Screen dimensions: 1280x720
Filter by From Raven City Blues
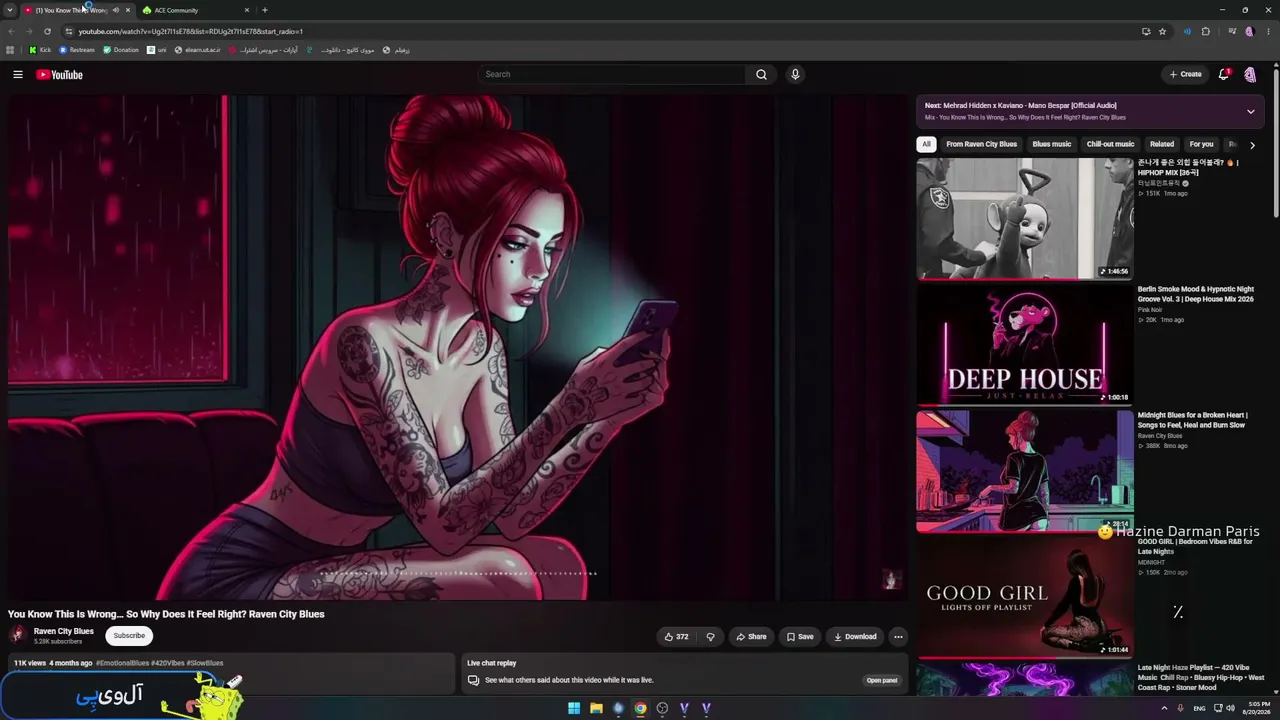point(981,144)
